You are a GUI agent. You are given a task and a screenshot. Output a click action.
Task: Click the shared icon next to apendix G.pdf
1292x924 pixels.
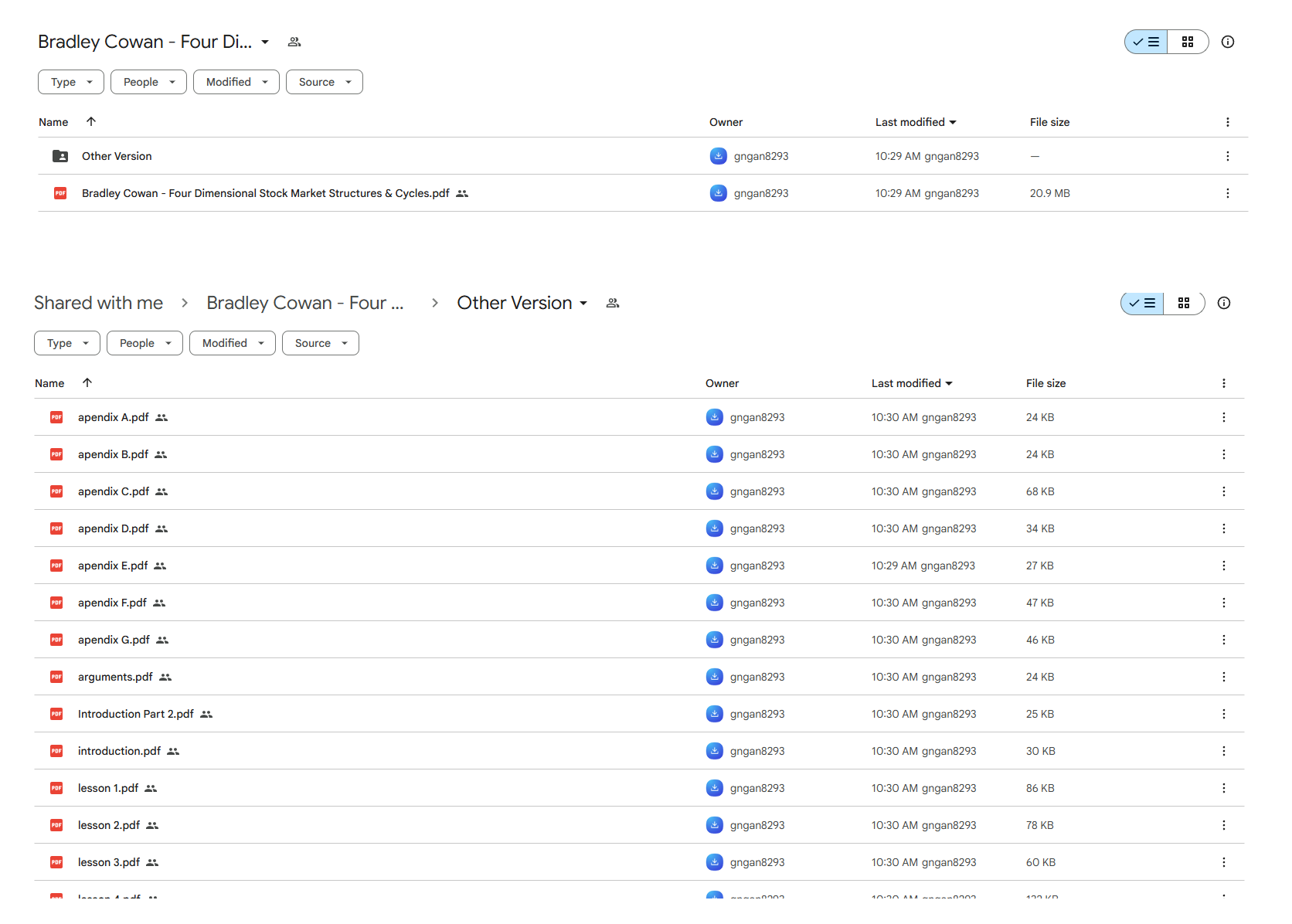(x=162, y=640)
